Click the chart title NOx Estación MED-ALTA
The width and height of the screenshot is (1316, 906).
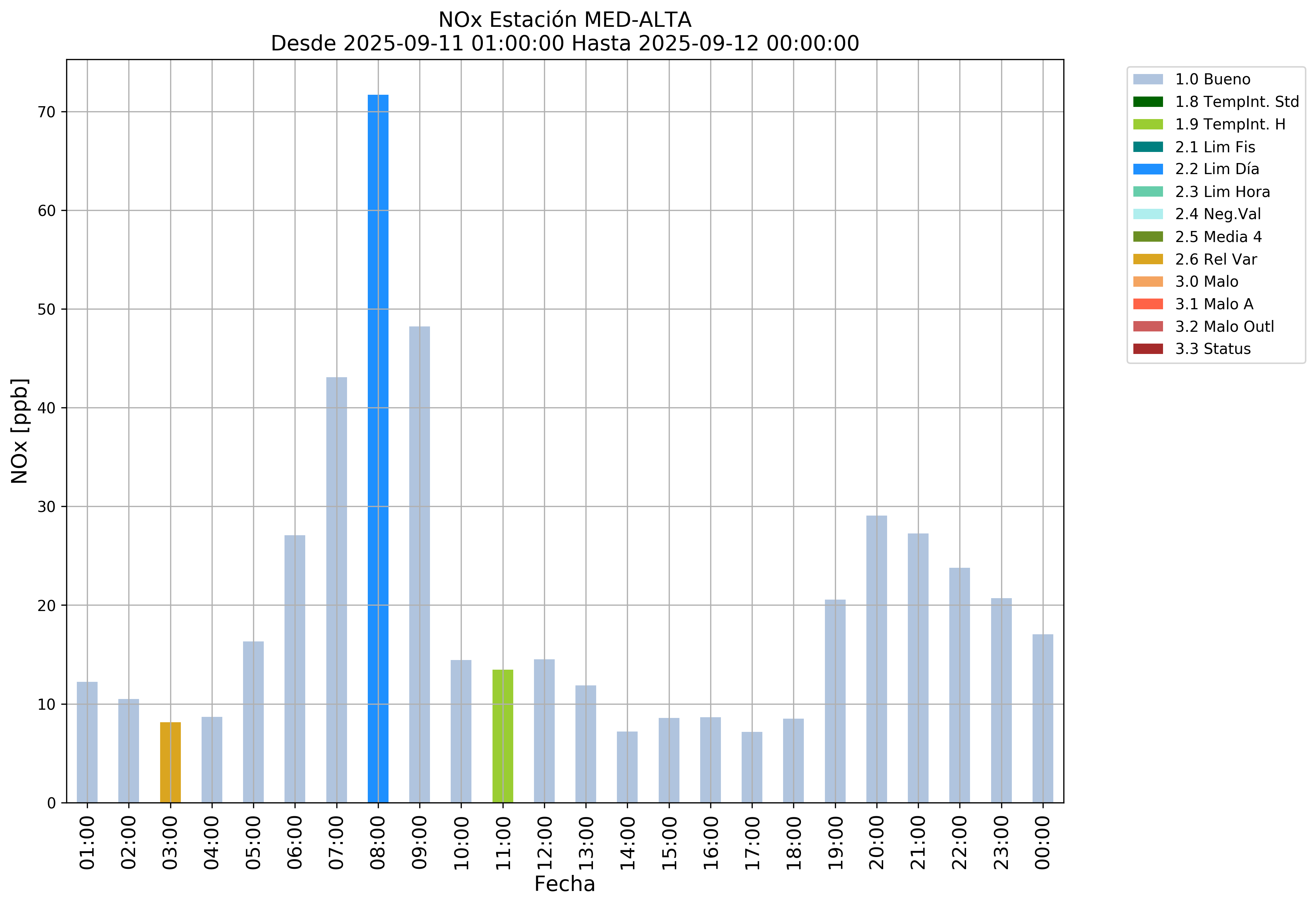(565, 20)
